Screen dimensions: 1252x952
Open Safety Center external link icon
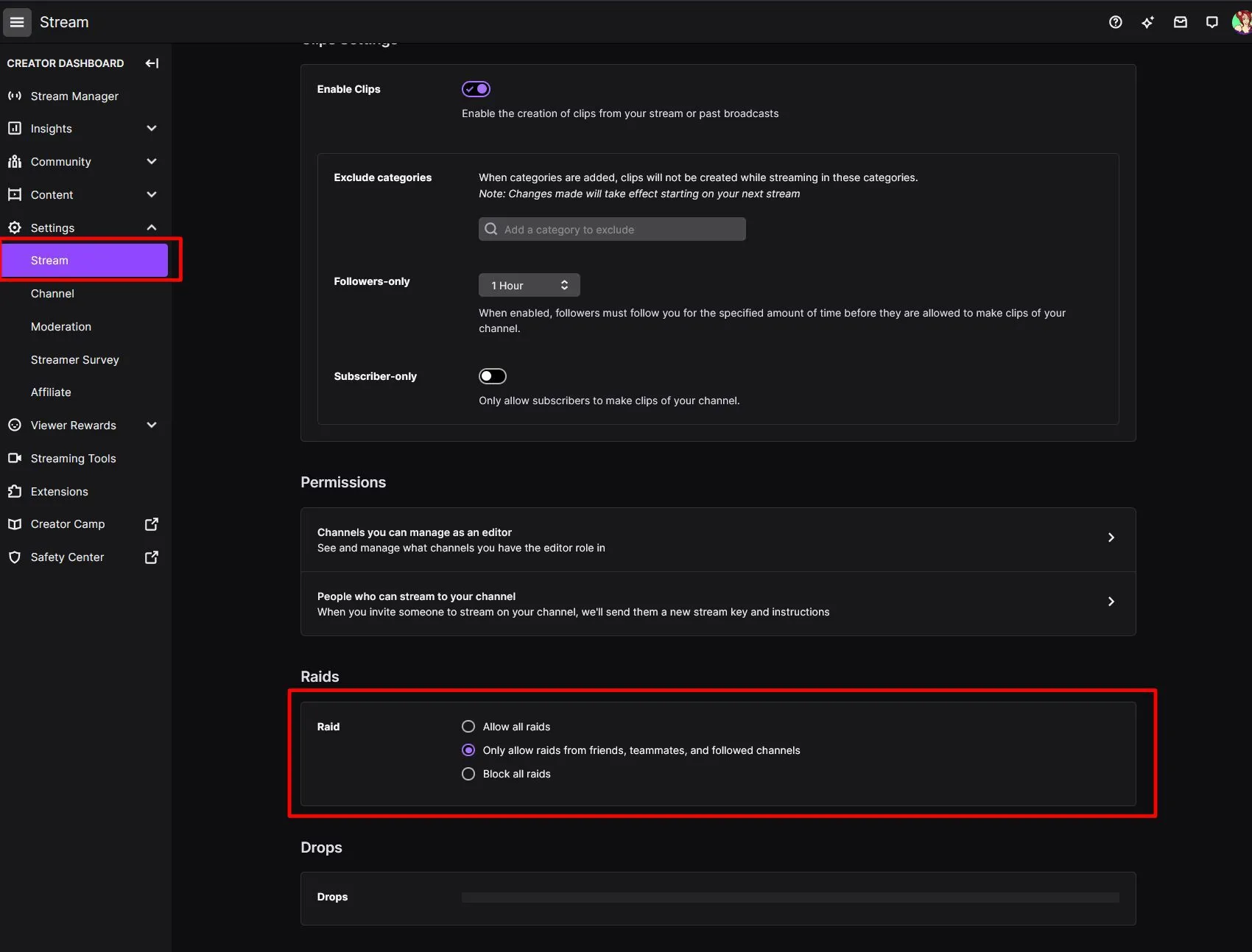(152, 557)
